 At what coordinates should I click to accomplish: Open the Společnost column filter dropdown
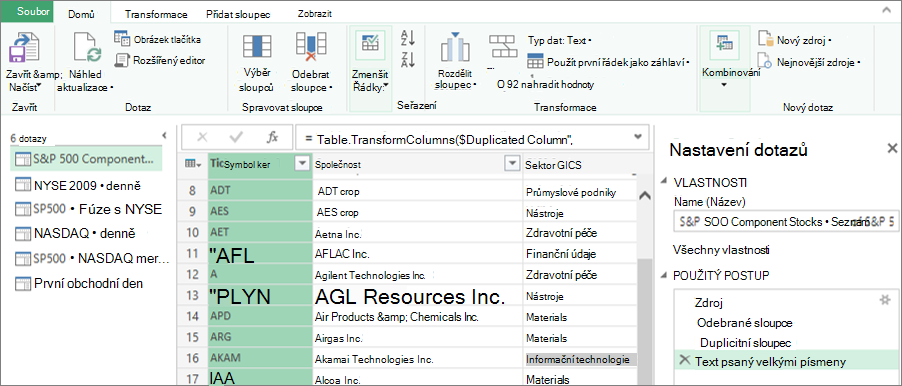click(512, 164)
